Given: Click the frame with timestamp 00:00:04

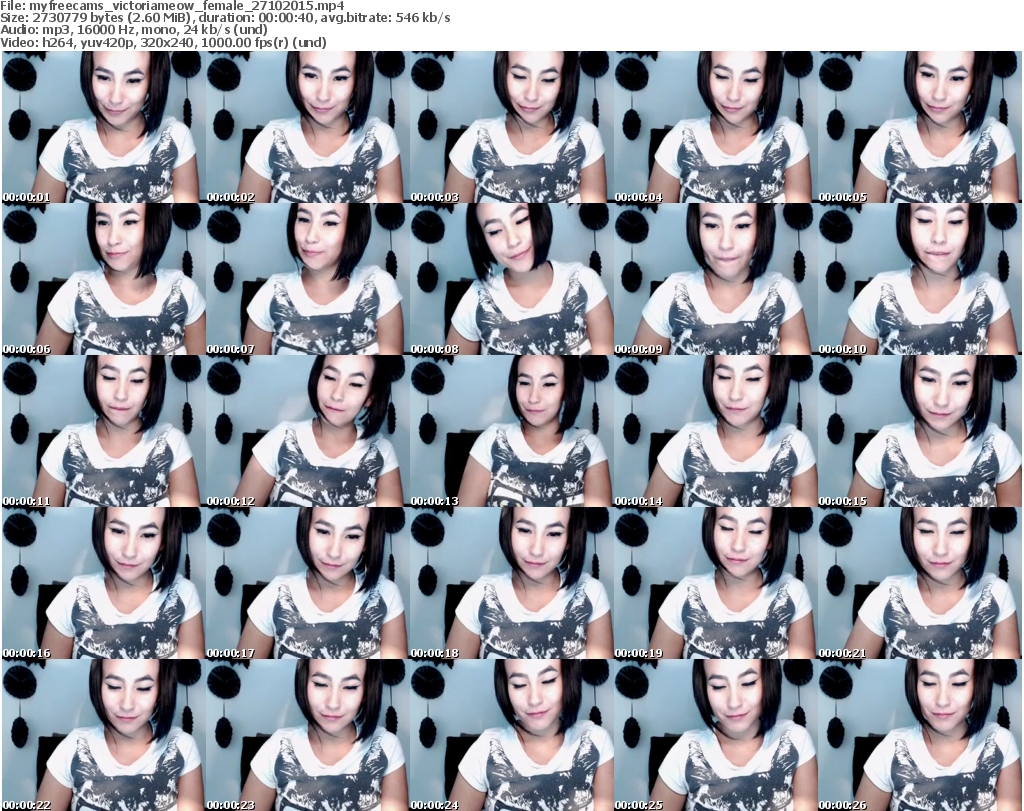Looking at the screenshot, I should pos(716,127).
